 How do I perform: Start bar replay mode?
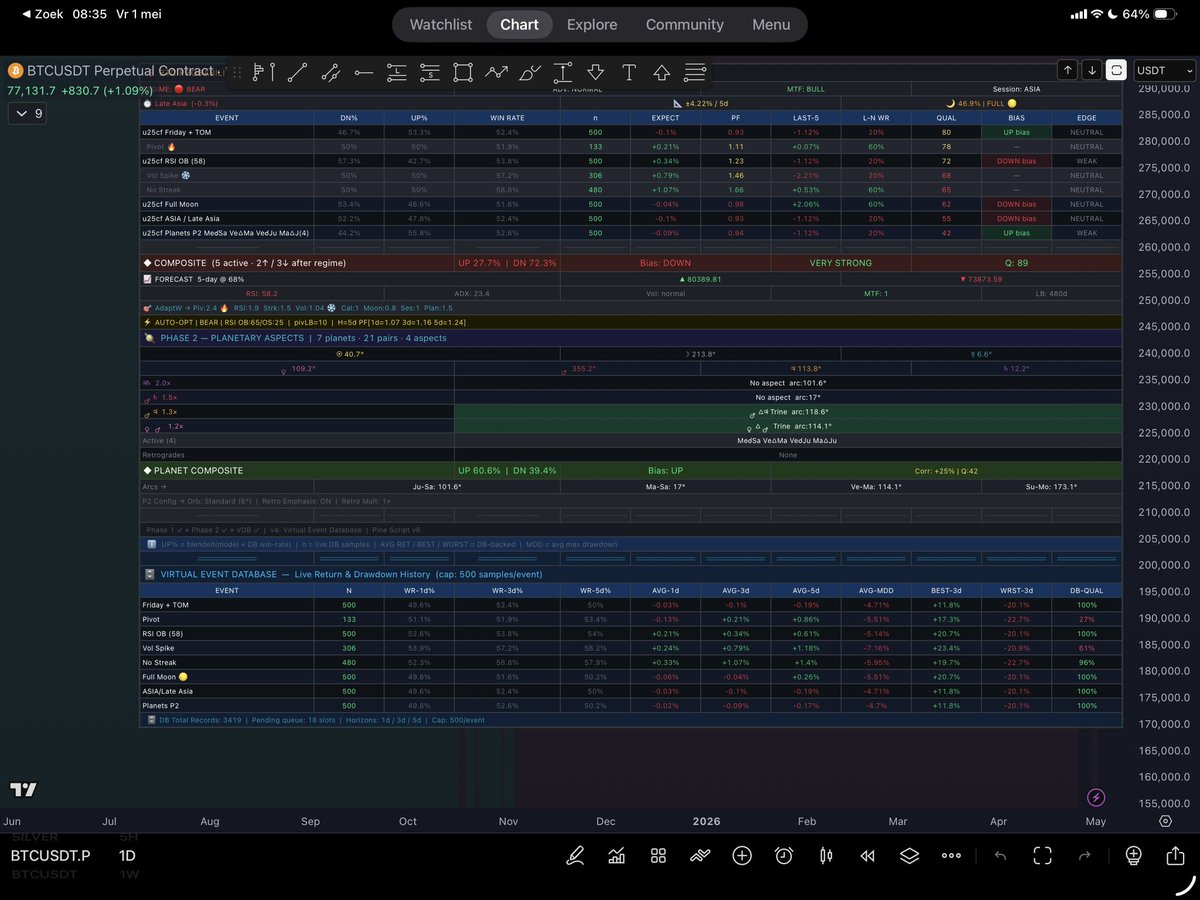(867, 856)
